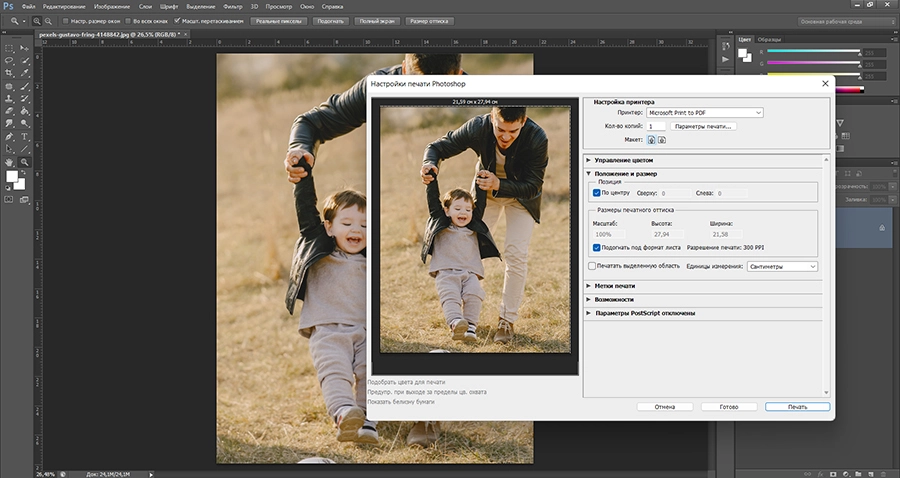
Task: Choose landscape layout orientation icon
Action: (662, 140)
